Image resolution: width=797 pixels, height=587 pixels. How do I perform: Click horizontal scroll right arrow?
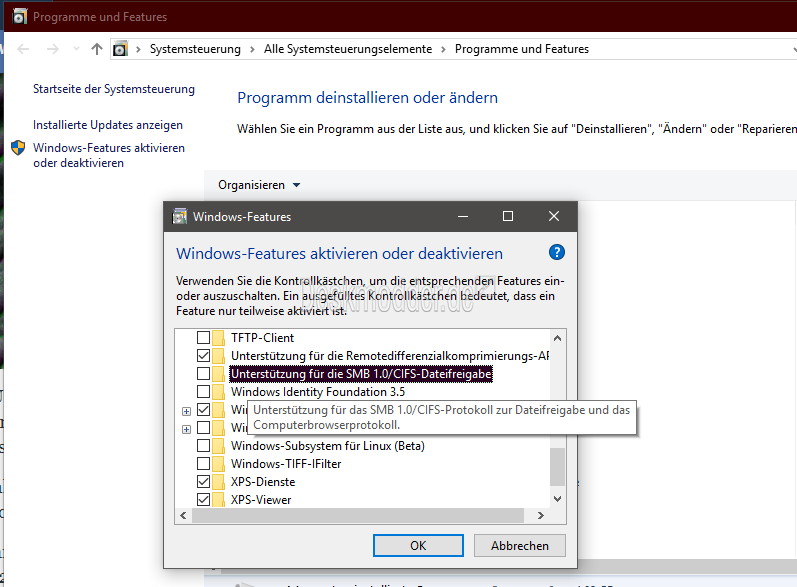coord(541,515)
